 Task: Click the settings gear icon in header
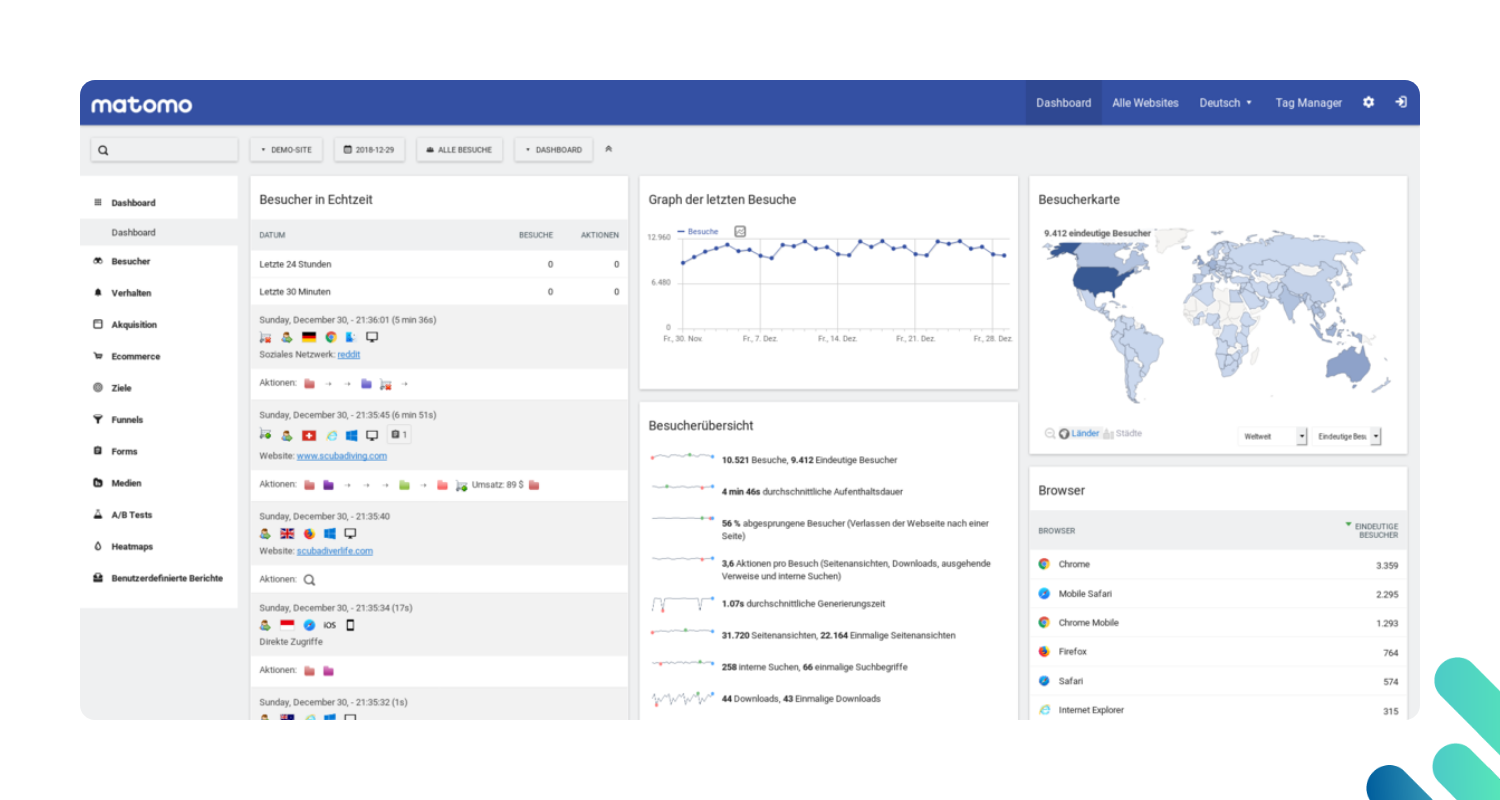(x=1368, y=103)
